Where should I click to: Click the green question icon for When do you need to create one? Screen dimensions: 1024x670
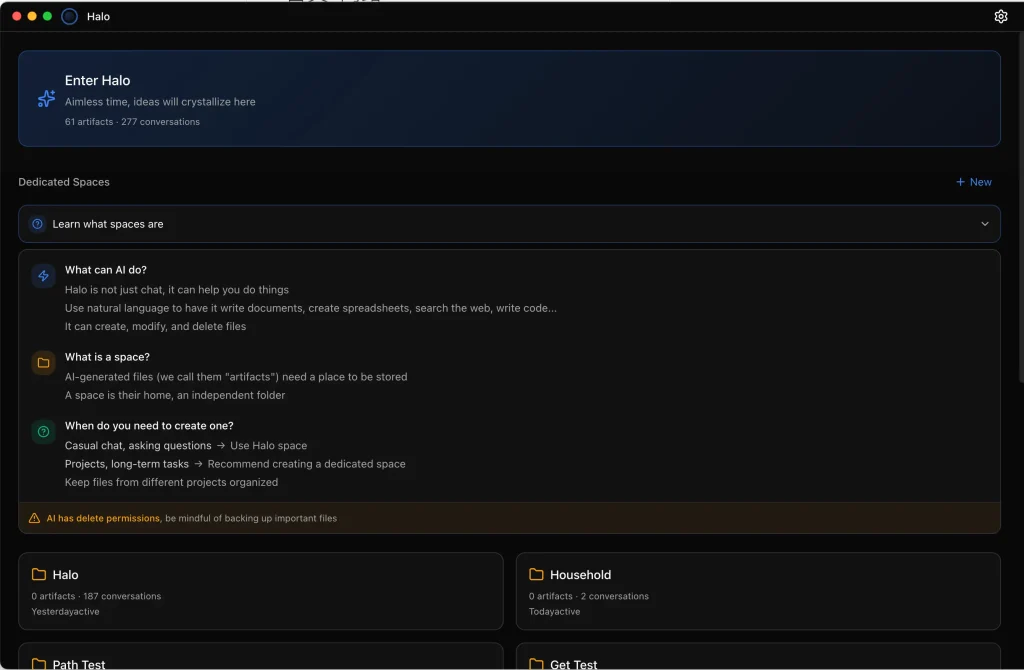(x=43, y=432)
